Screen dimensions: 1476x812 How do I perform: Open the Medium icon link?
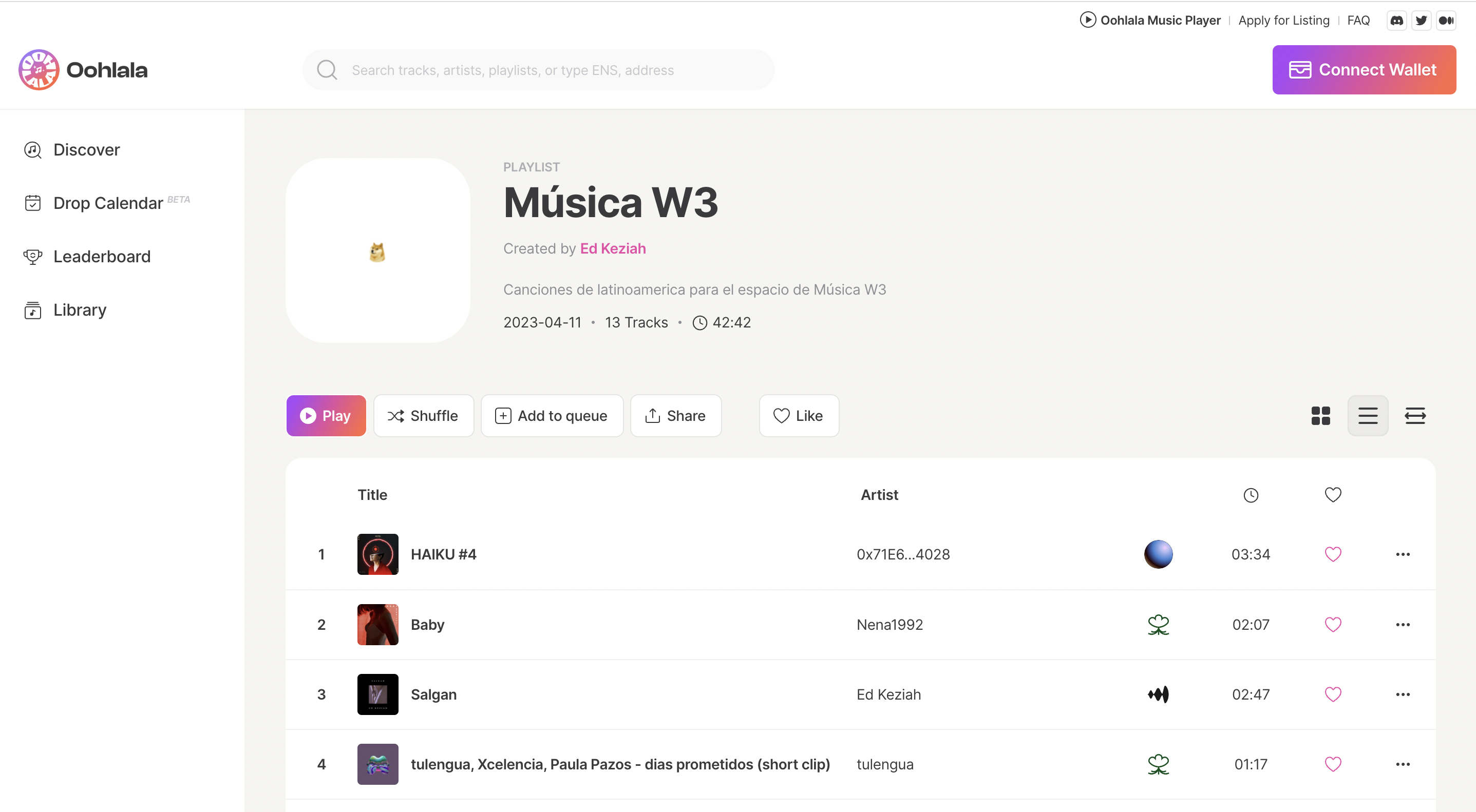[1446, 21]
